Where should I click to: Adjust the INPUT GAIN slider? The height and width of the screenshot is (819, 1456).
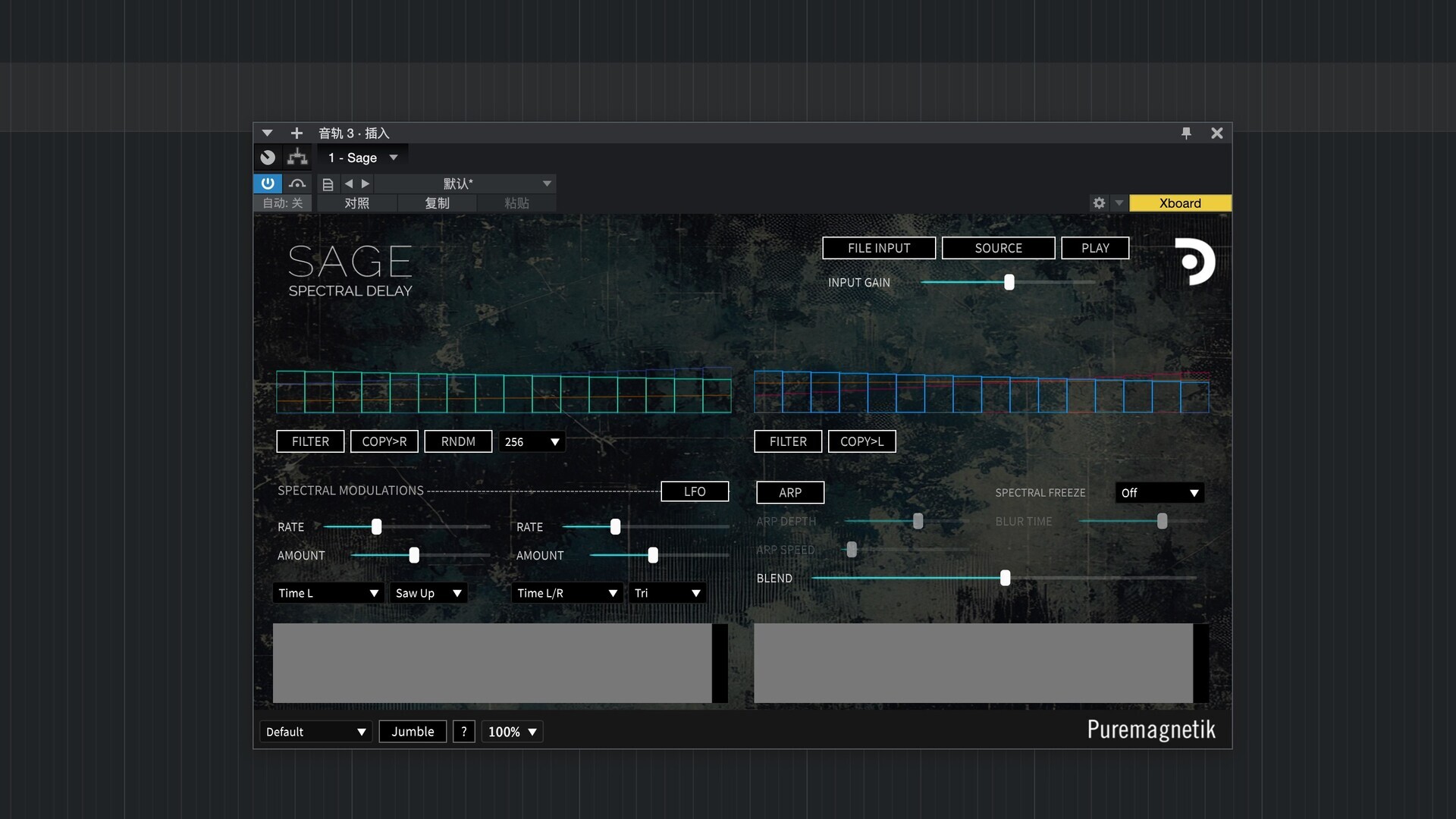click(x=1009, y=282)
